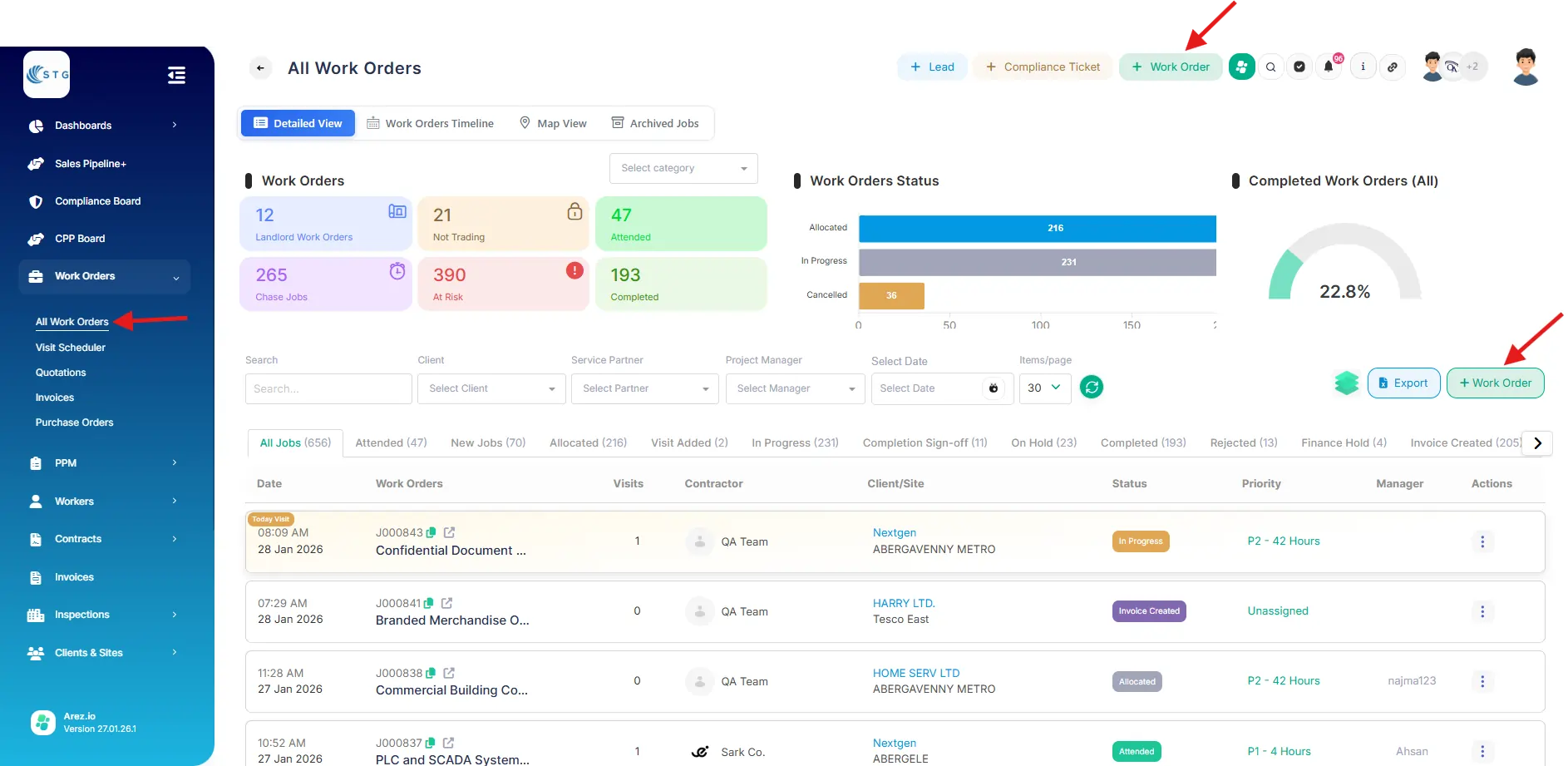Click the back arrow beside All Work Orders
This screenshot has width=1568, height=766.
pyautogui.click(x=260, y=68)
